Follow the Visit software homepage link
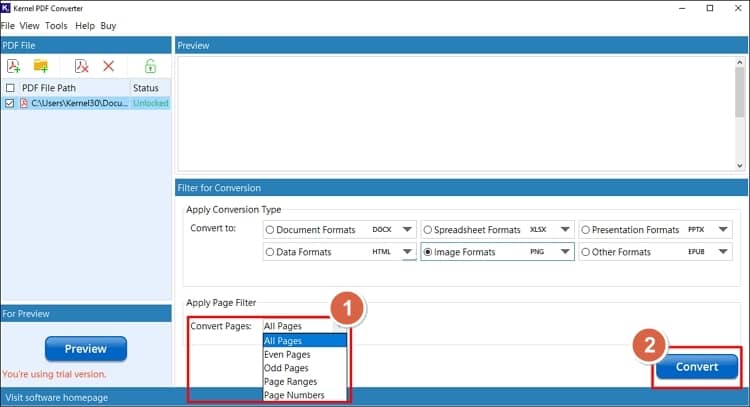The width and height of the screenshot is (750, 407). click(56, 397)
